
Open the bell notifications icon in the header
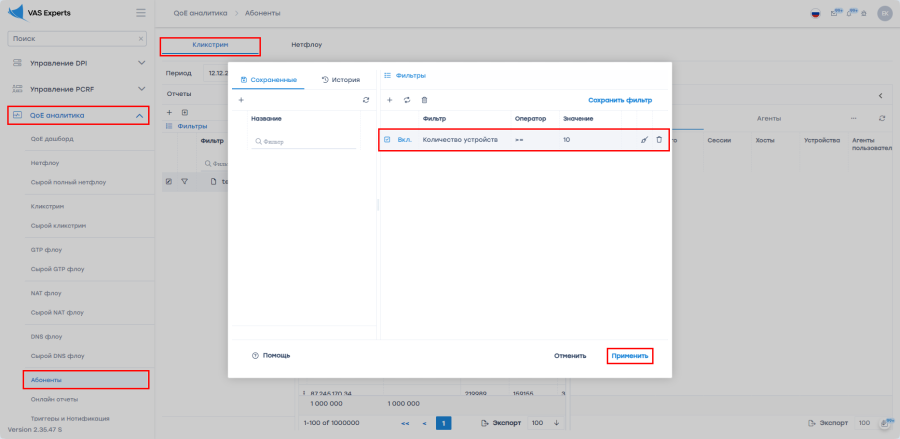coord(850,13)
